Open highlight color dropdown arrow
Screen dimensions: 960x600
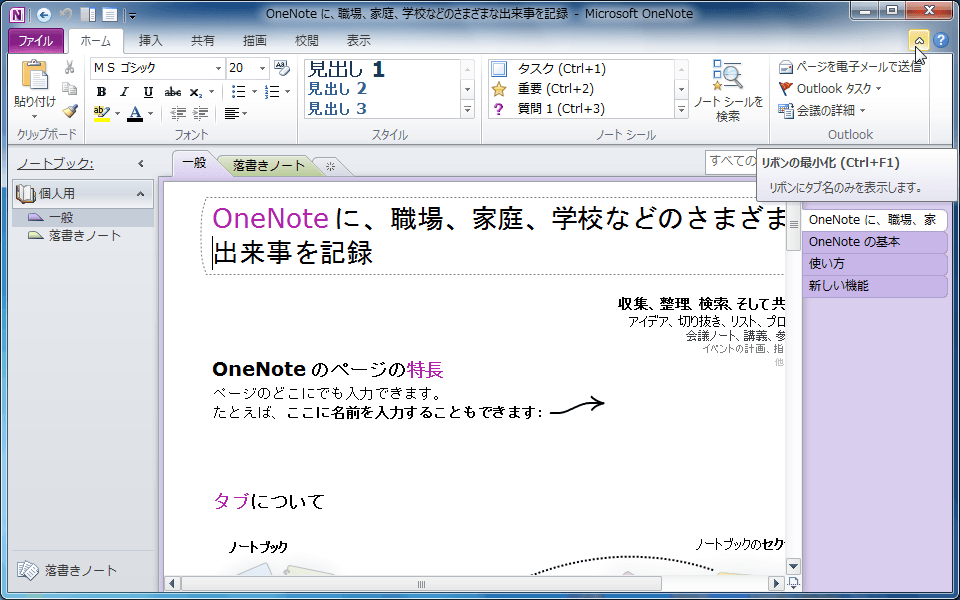click(x=117, y=114)
